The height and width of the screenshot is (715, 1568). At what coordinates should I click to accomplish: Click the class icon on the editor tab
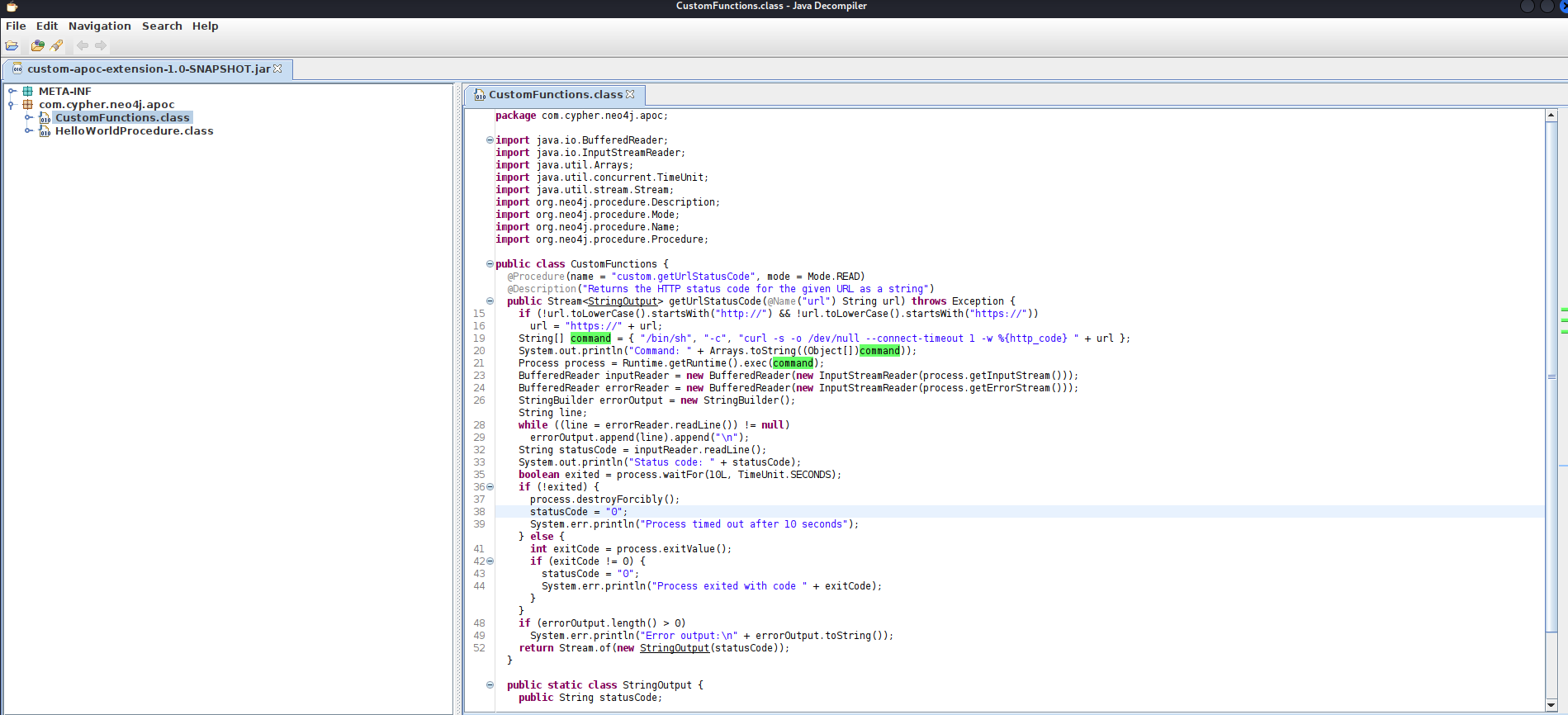[480, 95]
